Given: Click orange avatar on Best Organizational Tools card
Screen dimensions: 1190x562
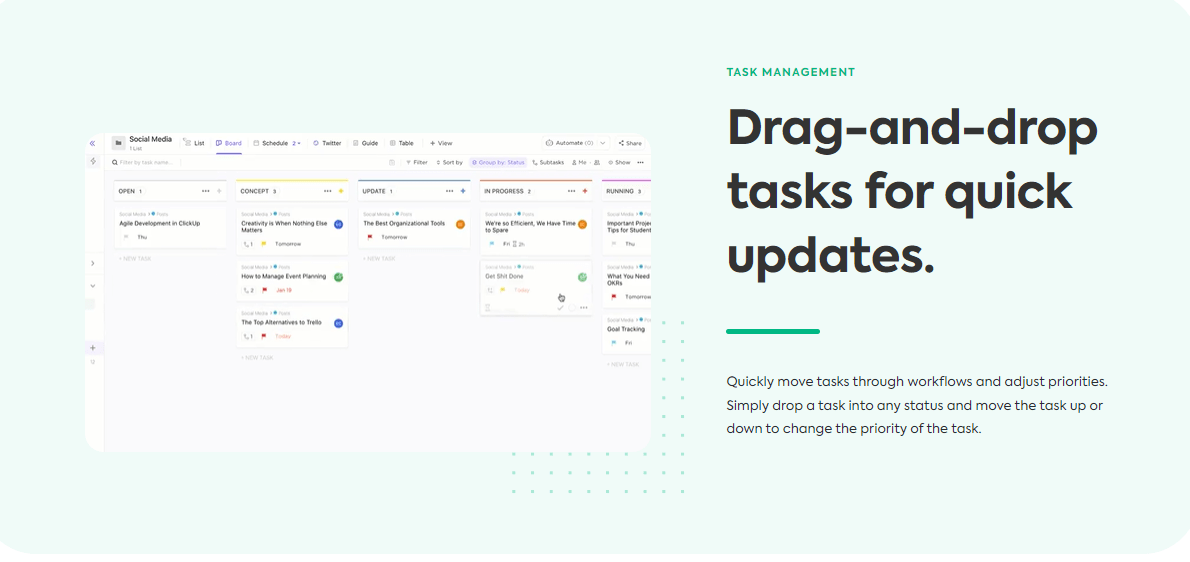Looking at the screenshot, I should [x=460, y=224].
